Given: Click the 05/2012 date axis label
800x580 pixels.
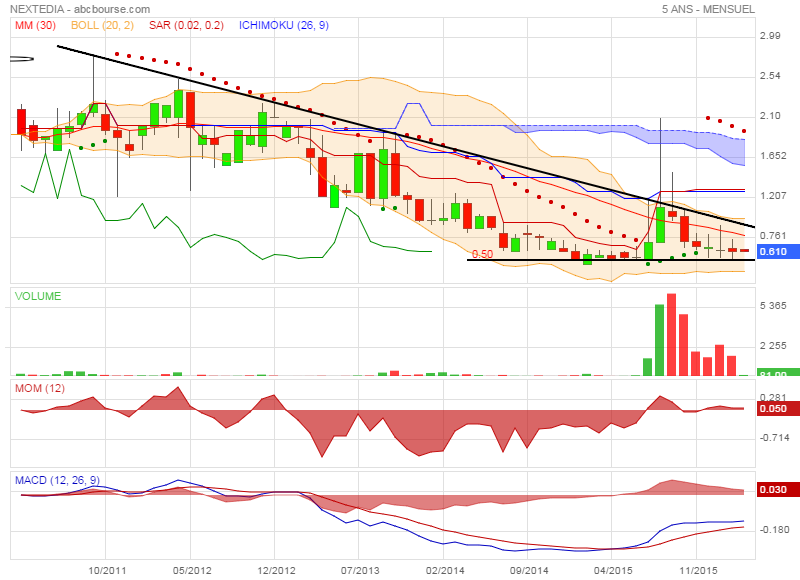Looking at the screenshot, I should 192,570.
